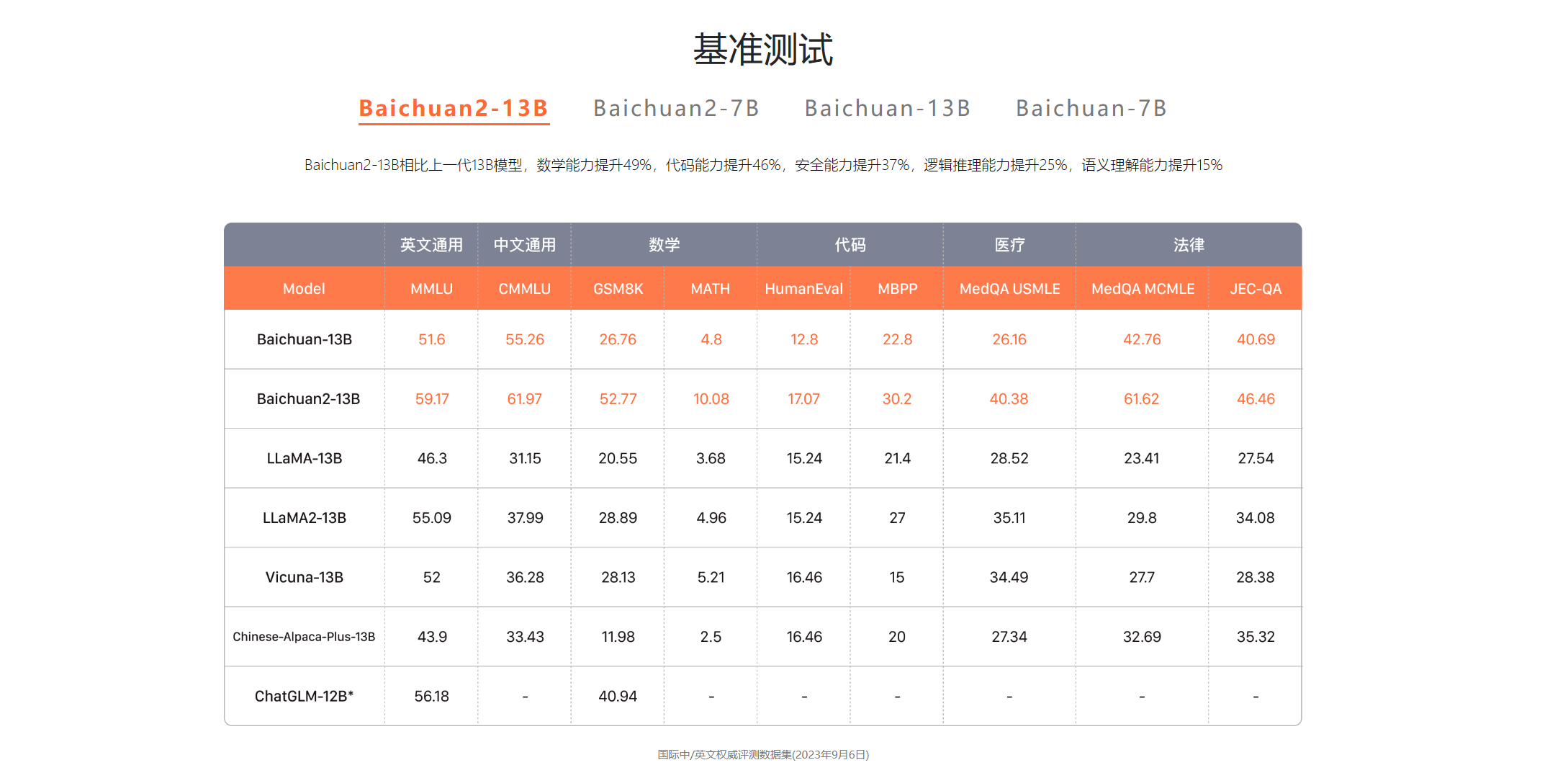Click Vicuna-13B MATH value 5.21
The width and height of the screenshot is (1568, 778).
[711, 577]
